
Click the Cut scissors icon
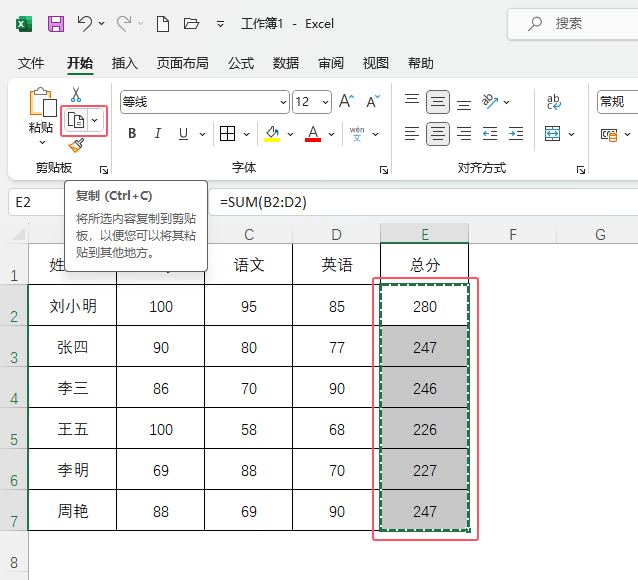click(x=76, y=94)
